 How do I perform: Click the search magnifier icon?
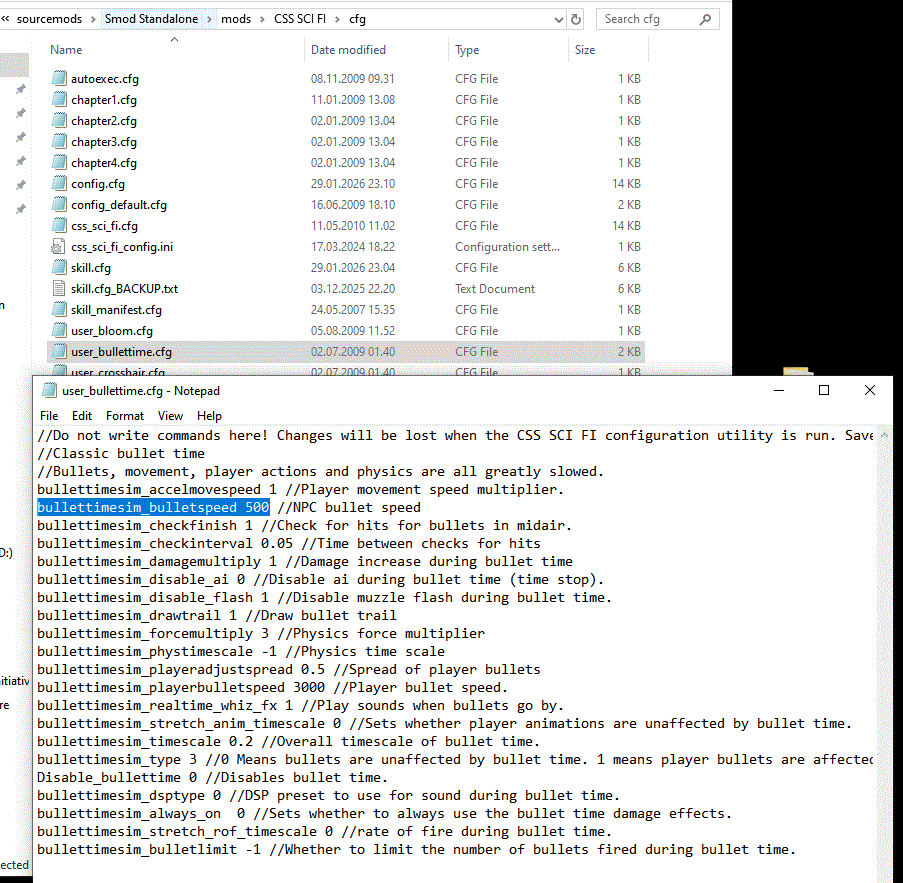pos(706,19)
